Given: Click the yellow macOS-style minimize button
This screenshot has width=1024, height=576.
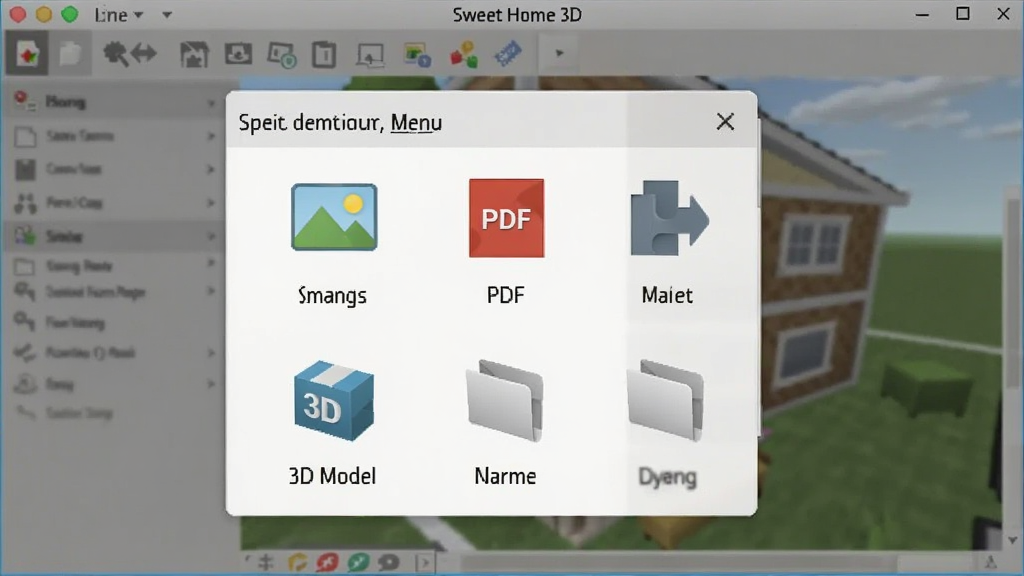Looking at the screenshot, I should [44, 14].
